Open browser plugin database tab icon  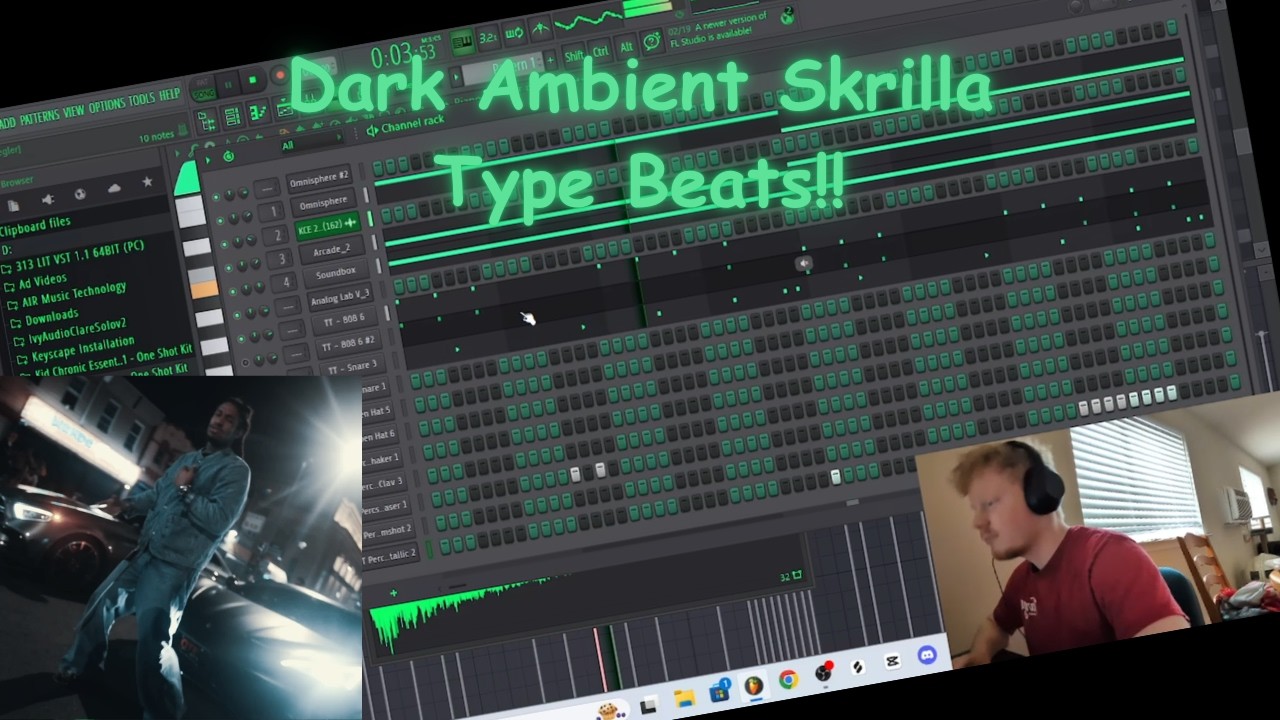click(x=80, y=194)
